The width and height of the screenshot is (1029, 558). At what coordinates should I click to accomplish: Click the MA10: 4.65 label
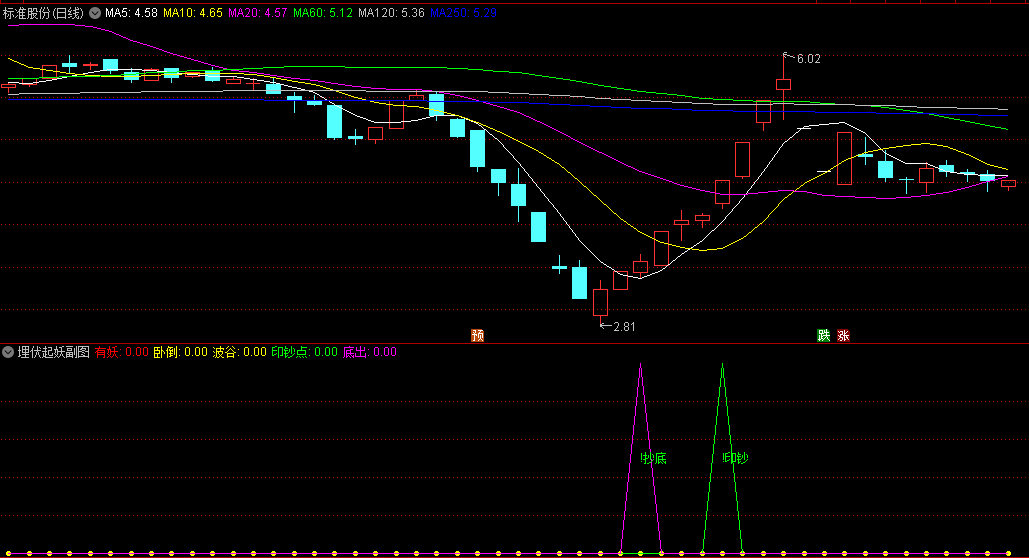193,13
